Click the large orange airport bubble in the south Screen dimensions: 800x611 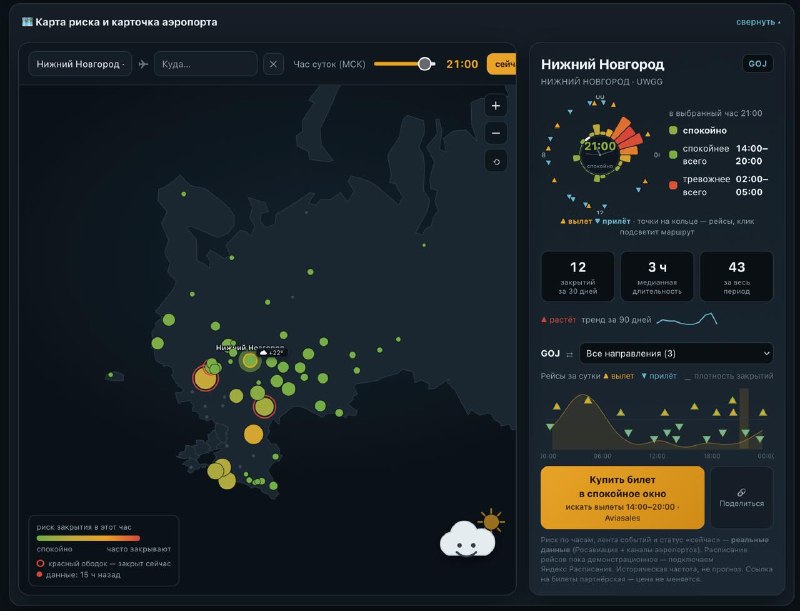click(x=253, y=434)
